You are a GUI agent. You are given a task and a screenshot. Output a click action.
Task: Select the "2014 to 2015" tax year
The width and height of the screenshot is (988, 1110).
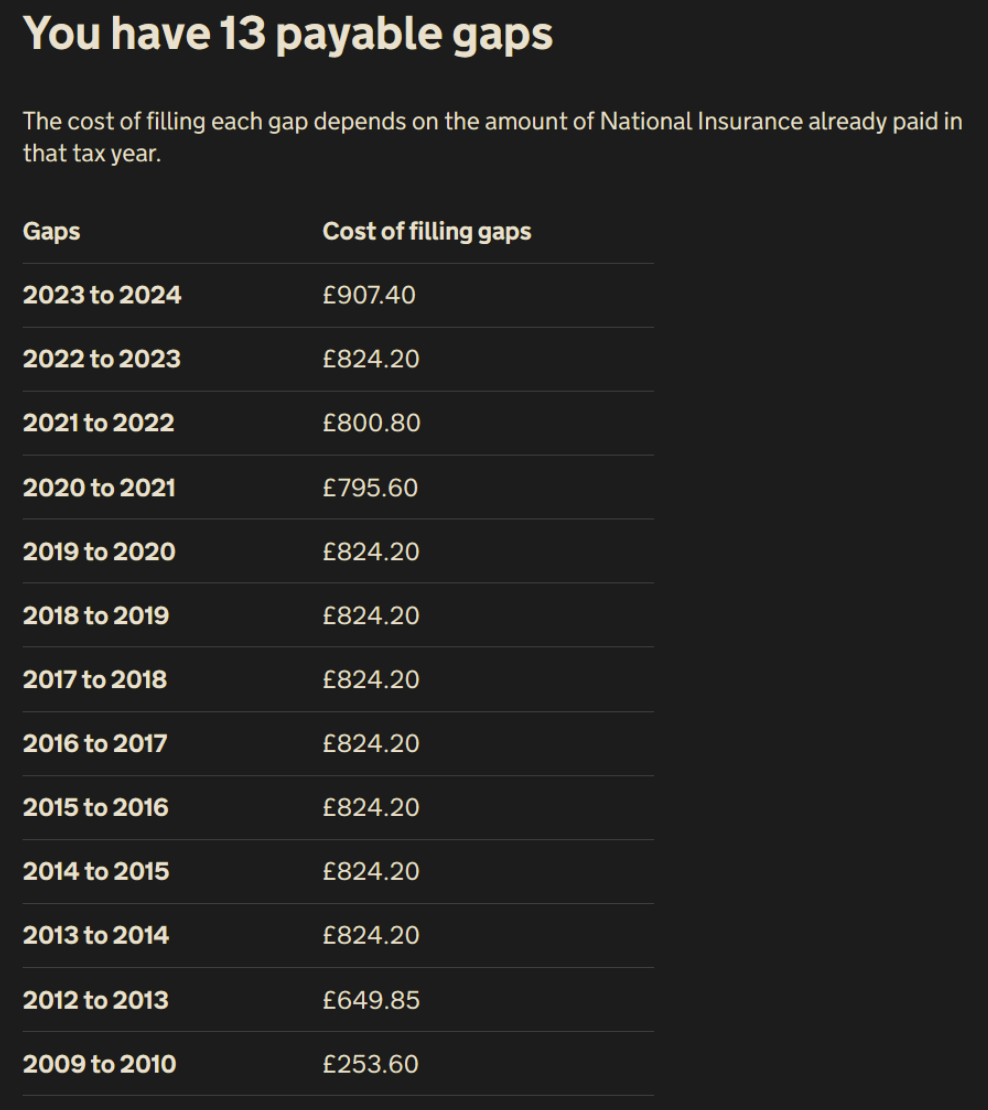[96, 872]
